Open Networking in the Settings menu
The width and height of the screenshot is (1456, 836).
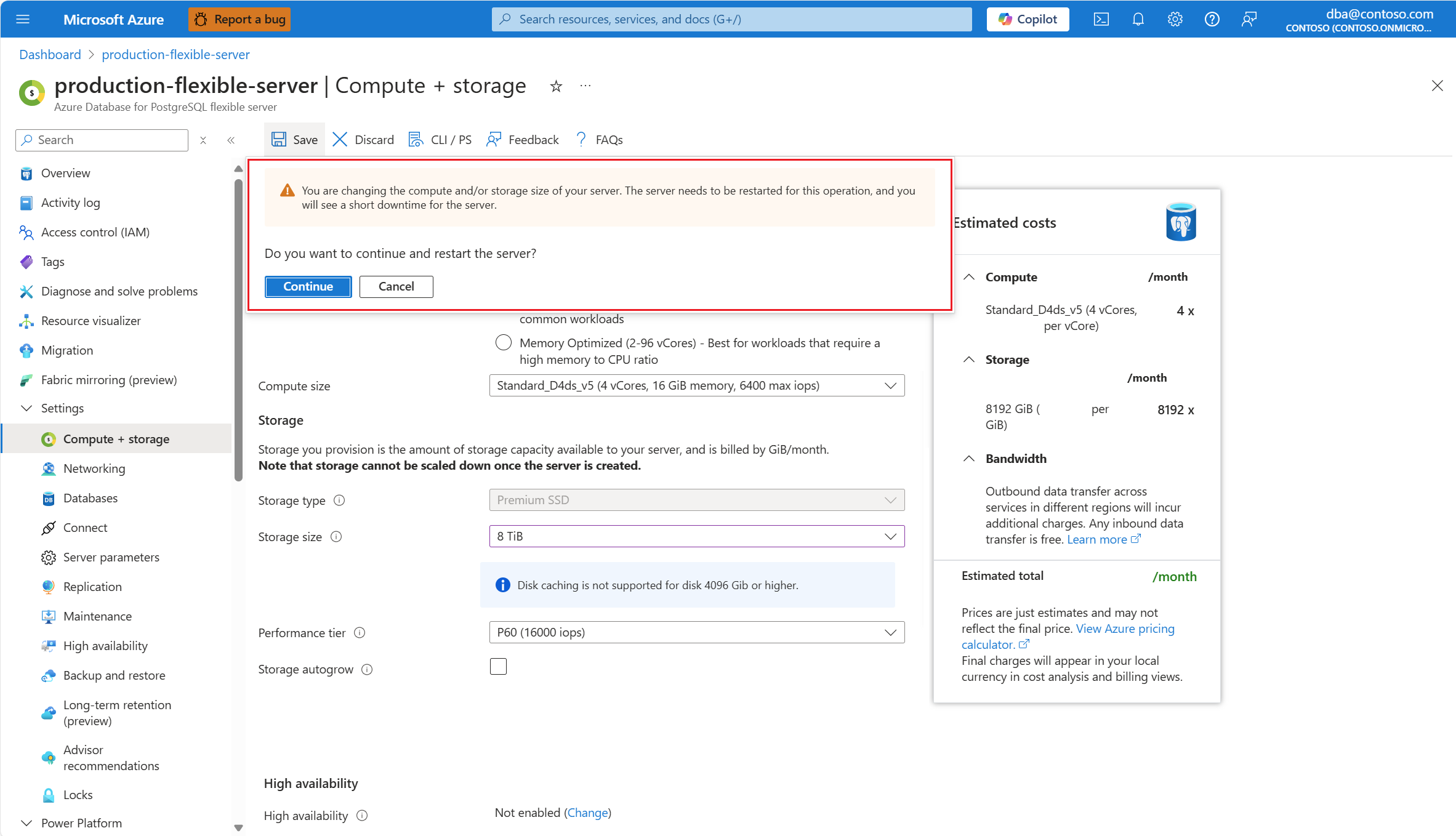pos(94,468)
